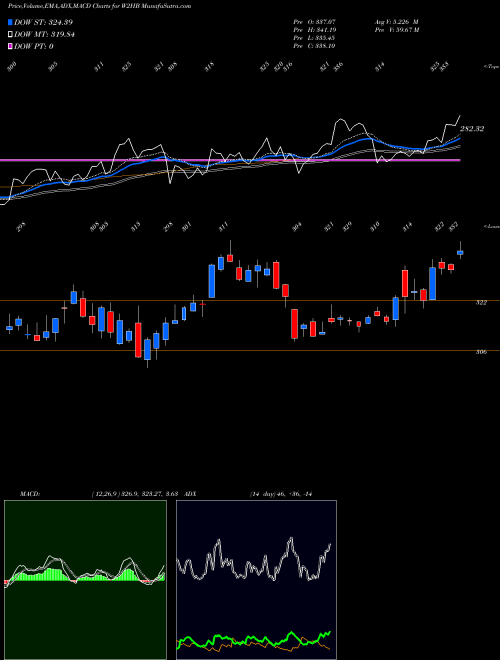This screenshot has width=500, height=660.
Task: Click the DOW MT: 319.84 label
Action: point(45,35)
